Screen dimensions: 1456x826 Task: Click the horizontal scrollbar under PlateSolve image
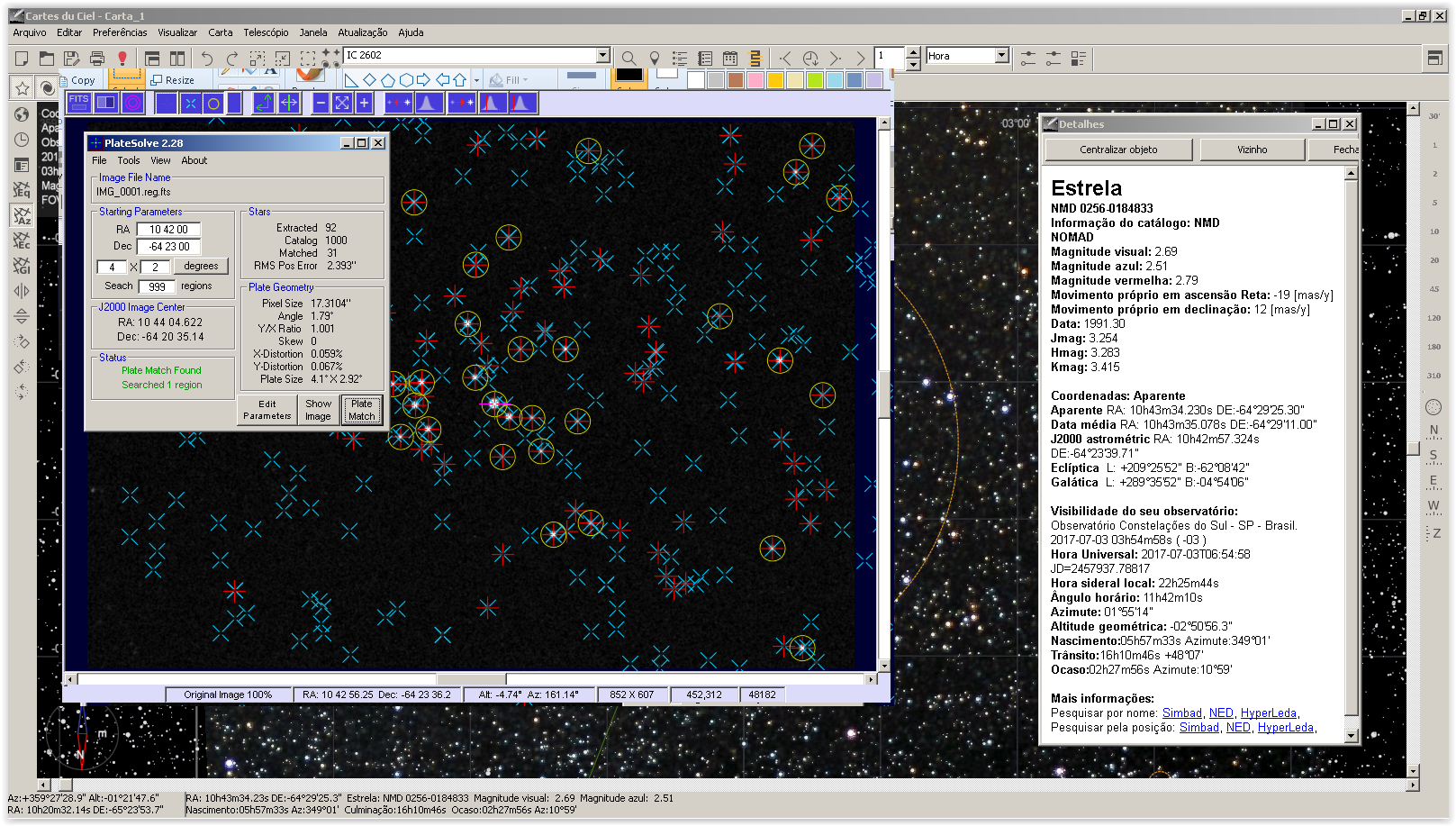(x=472, y=679)
